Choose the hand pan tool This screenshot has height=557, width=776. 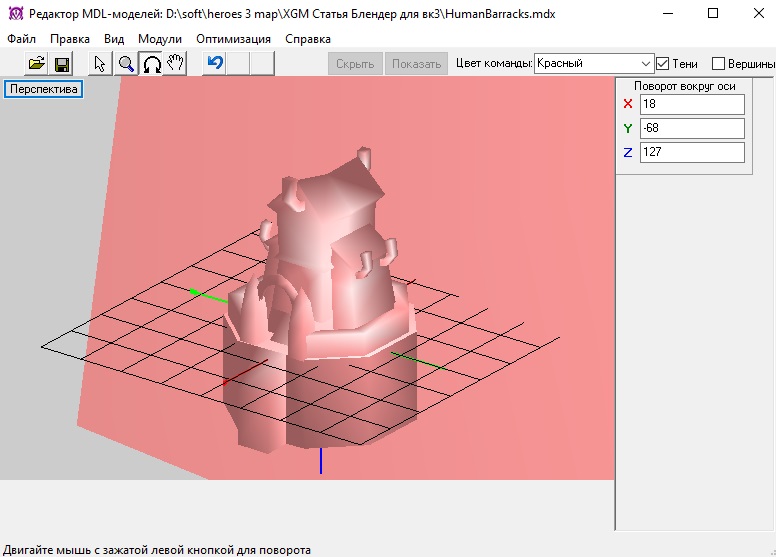pyautogui.click(x=175, y=63)
